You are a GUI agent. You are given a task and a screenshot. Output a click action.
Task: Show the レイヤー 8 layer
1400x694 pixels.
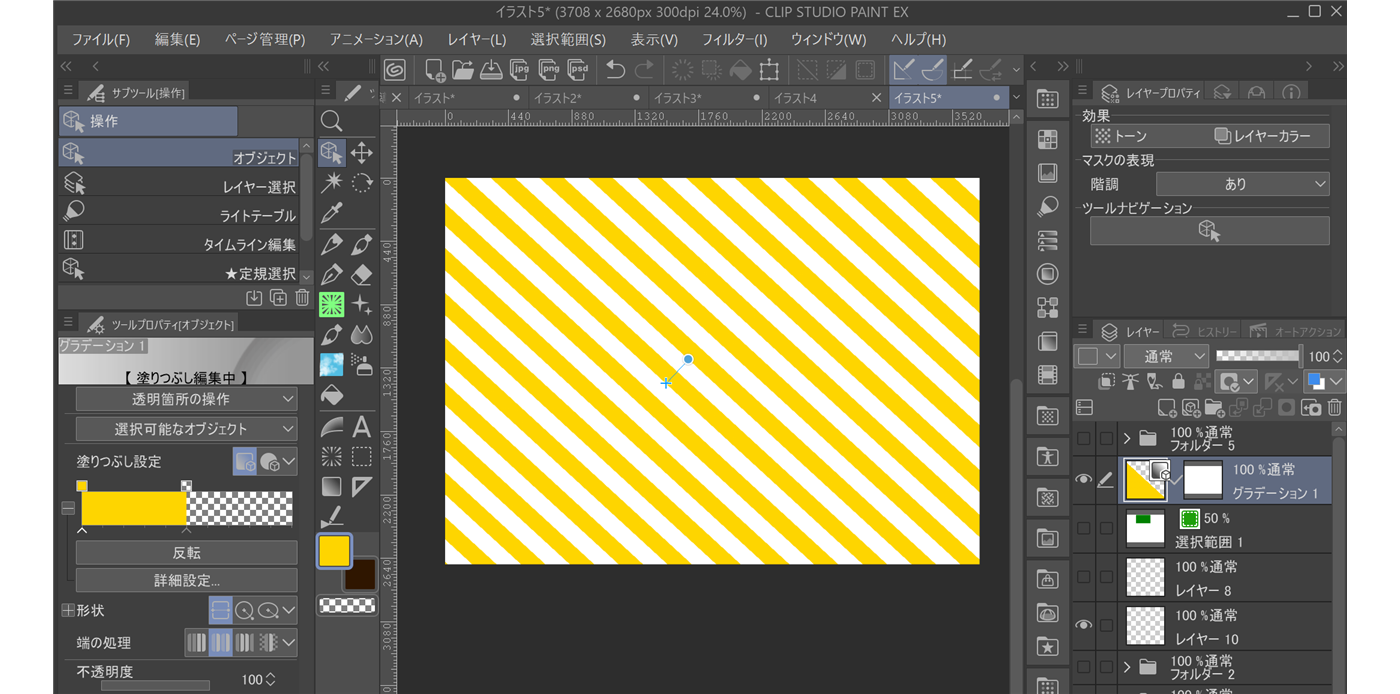1083,577
